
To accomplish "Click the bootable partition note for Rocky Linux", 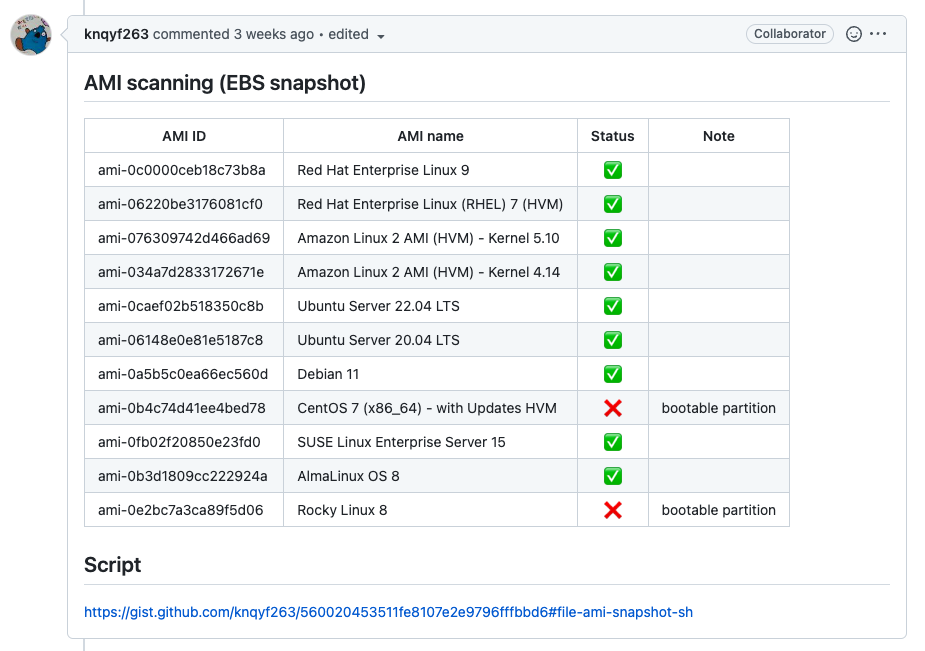I will (719, 510).
